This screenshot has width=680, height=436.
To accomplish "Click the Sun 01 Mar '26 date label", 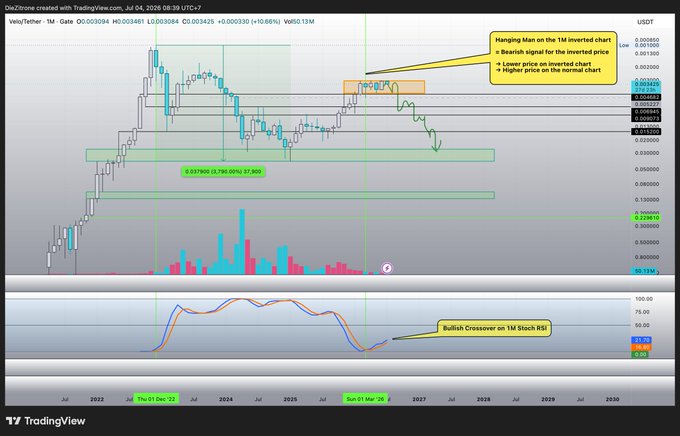I will (x=365, y=399).
